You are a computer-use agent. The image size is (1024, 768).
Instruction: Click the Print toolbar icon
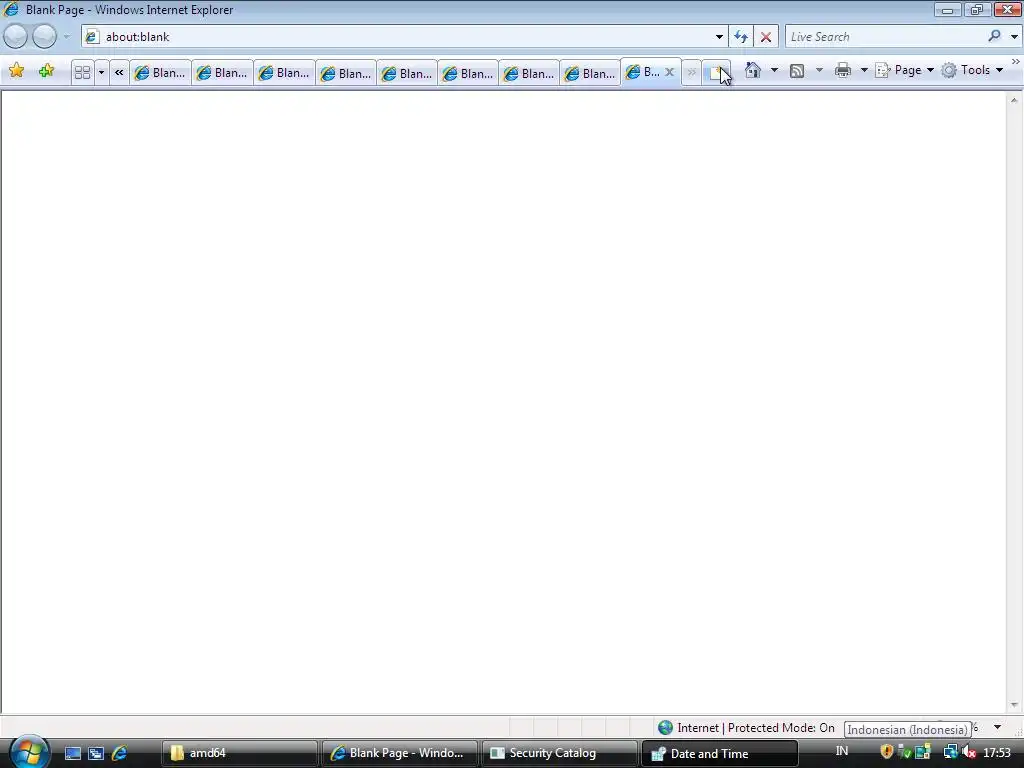click(x=843, y=70)
